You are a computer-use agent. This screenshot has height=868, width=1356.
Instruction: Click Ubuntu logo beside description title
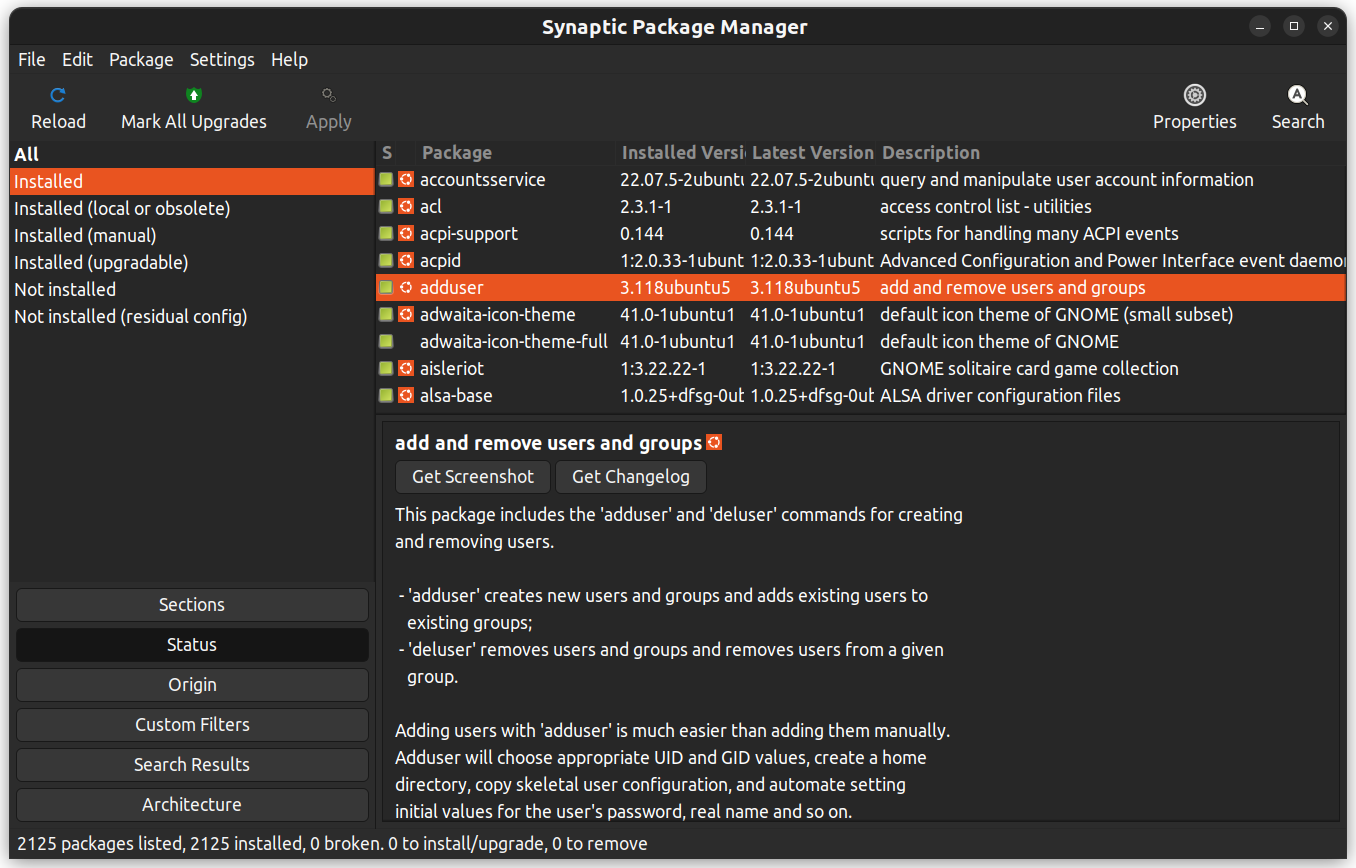point(714,442)
